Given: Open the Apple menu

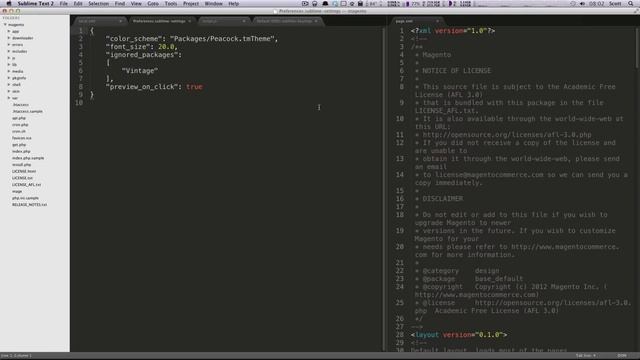Looking at the screenshot, I should tap(9, 3).
